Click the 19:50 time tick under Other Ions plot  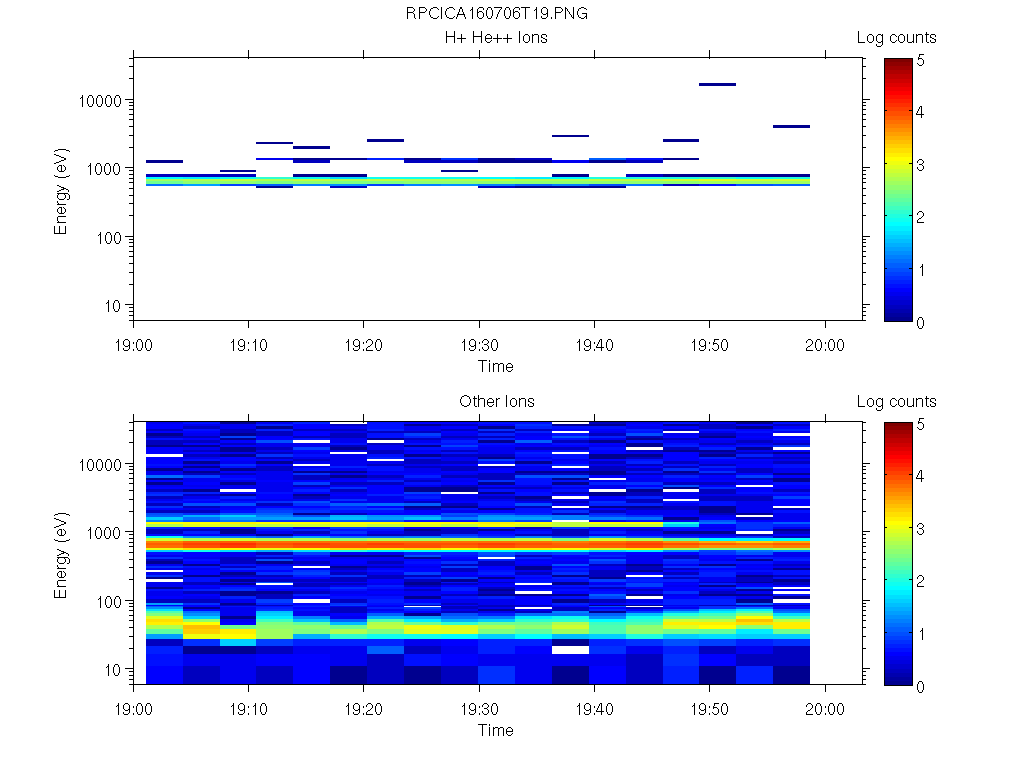pos(710,709)
